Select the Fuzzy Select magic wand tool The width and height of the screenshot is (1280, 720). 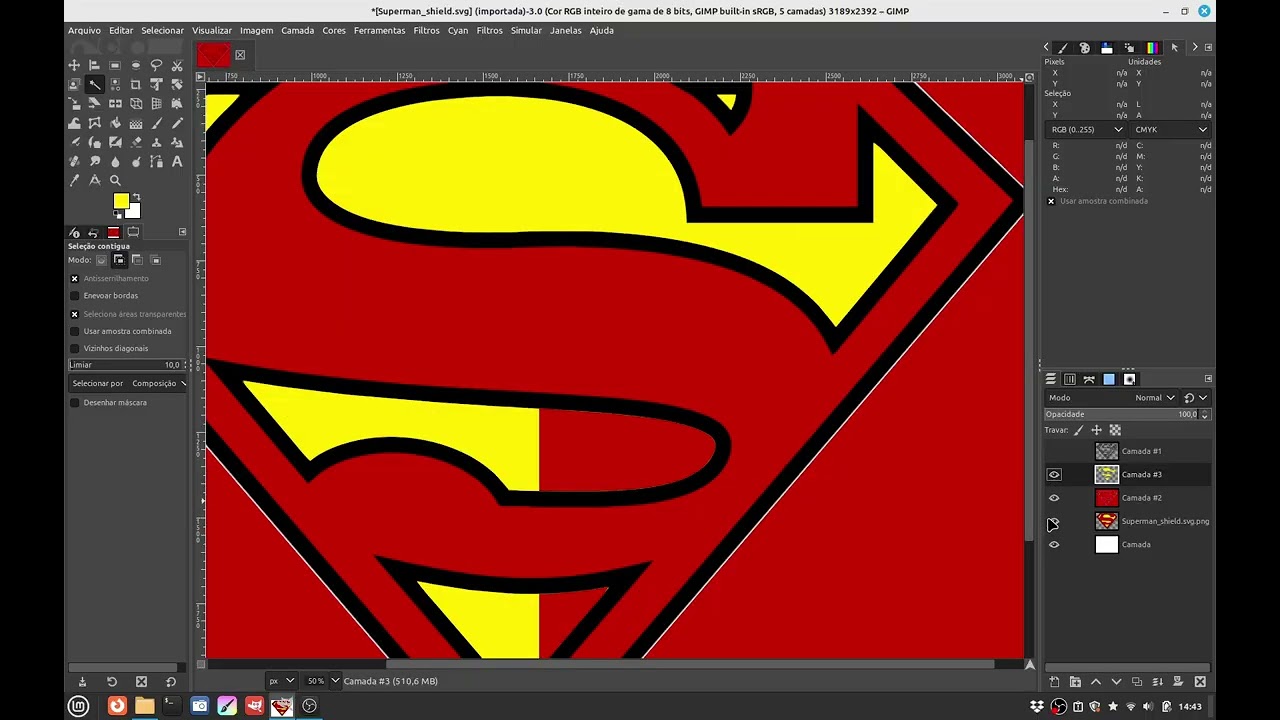point(94,84)
